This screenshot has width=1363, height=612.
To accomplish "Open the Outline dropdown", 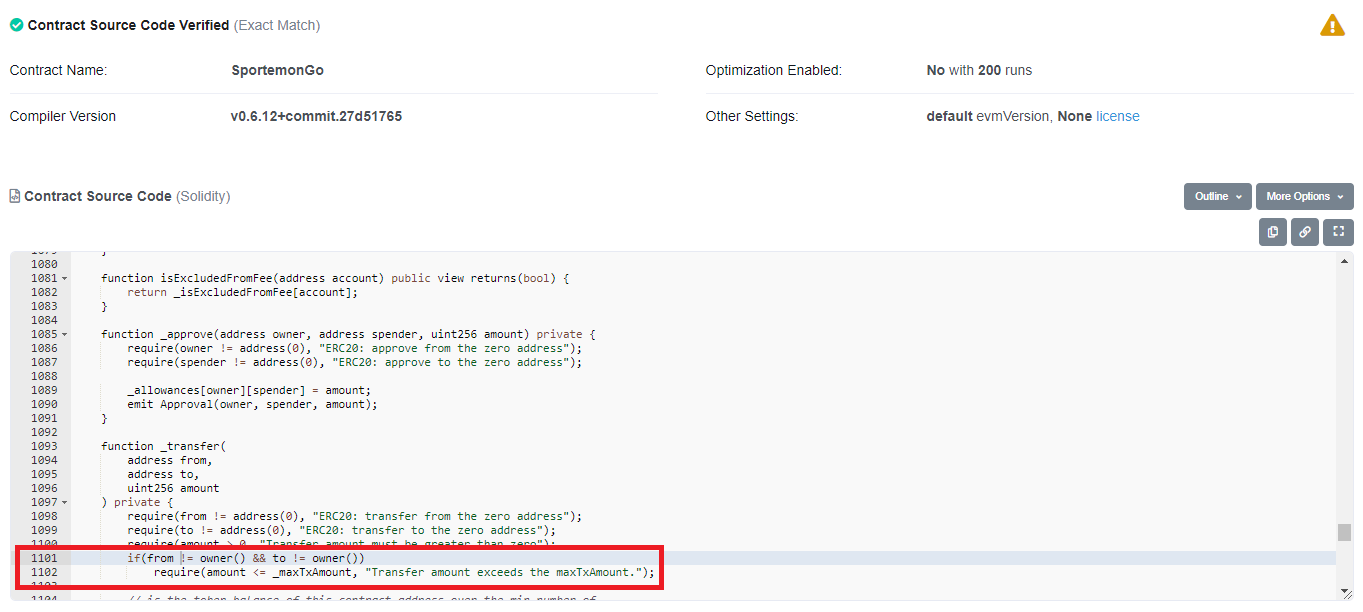I will (x=1217, y=196).
